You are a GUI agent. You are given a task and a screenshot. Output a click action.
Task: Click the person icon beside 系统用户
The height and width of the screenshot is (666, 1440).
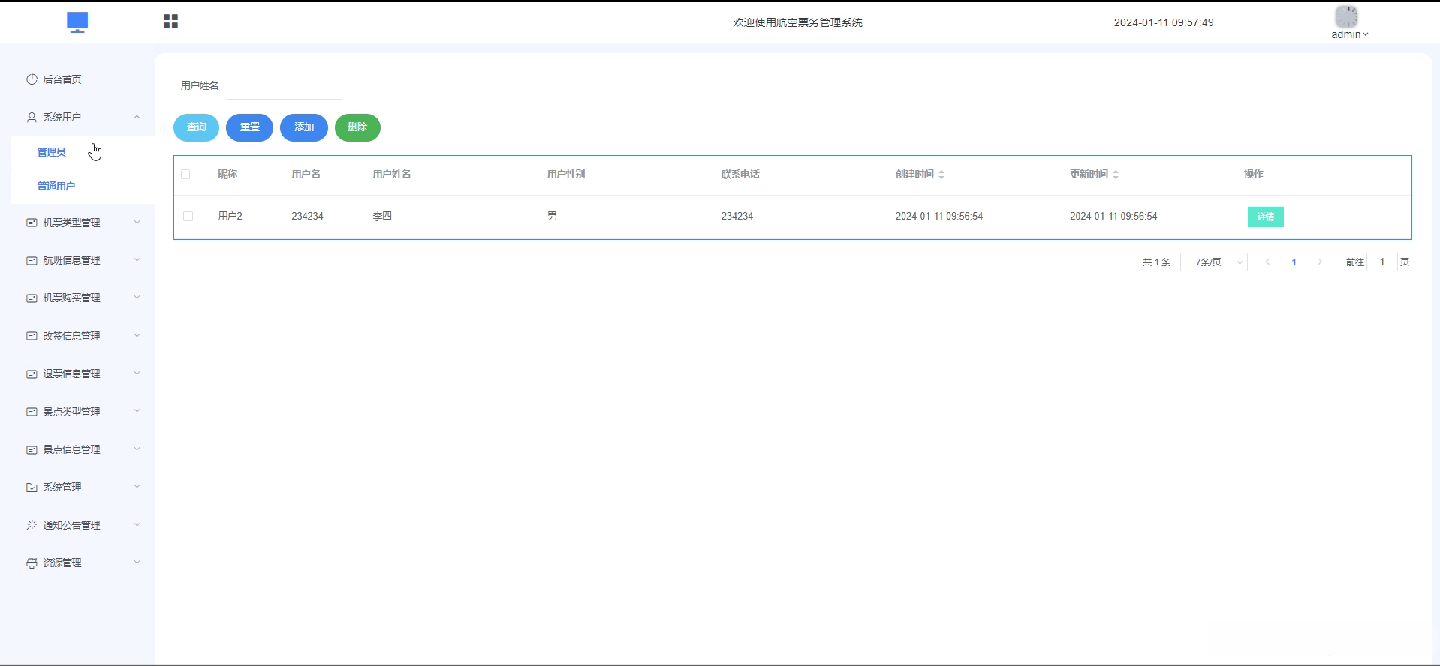(x=32, y=117)
